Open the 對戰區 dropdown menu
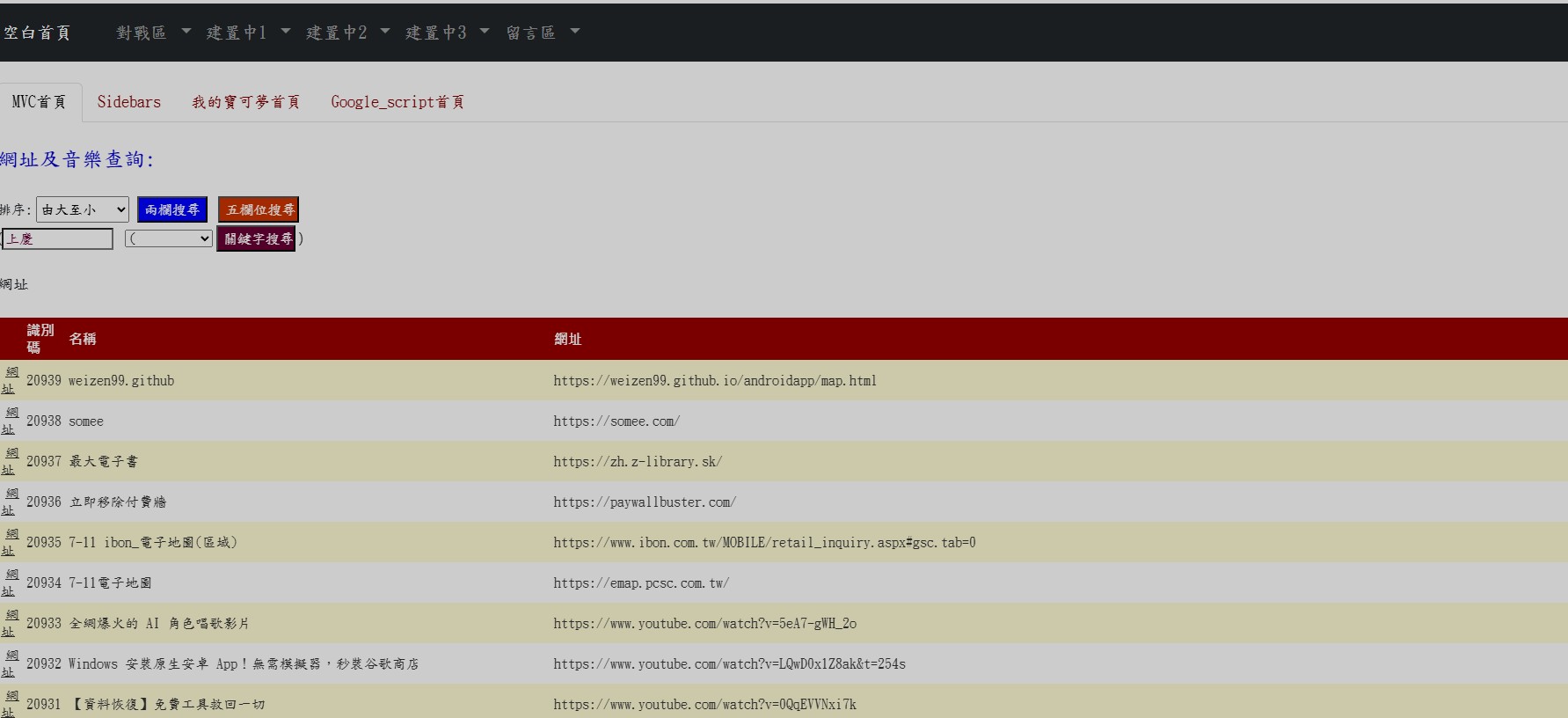Screen dimensions: 1568x718 coord(152,33)
